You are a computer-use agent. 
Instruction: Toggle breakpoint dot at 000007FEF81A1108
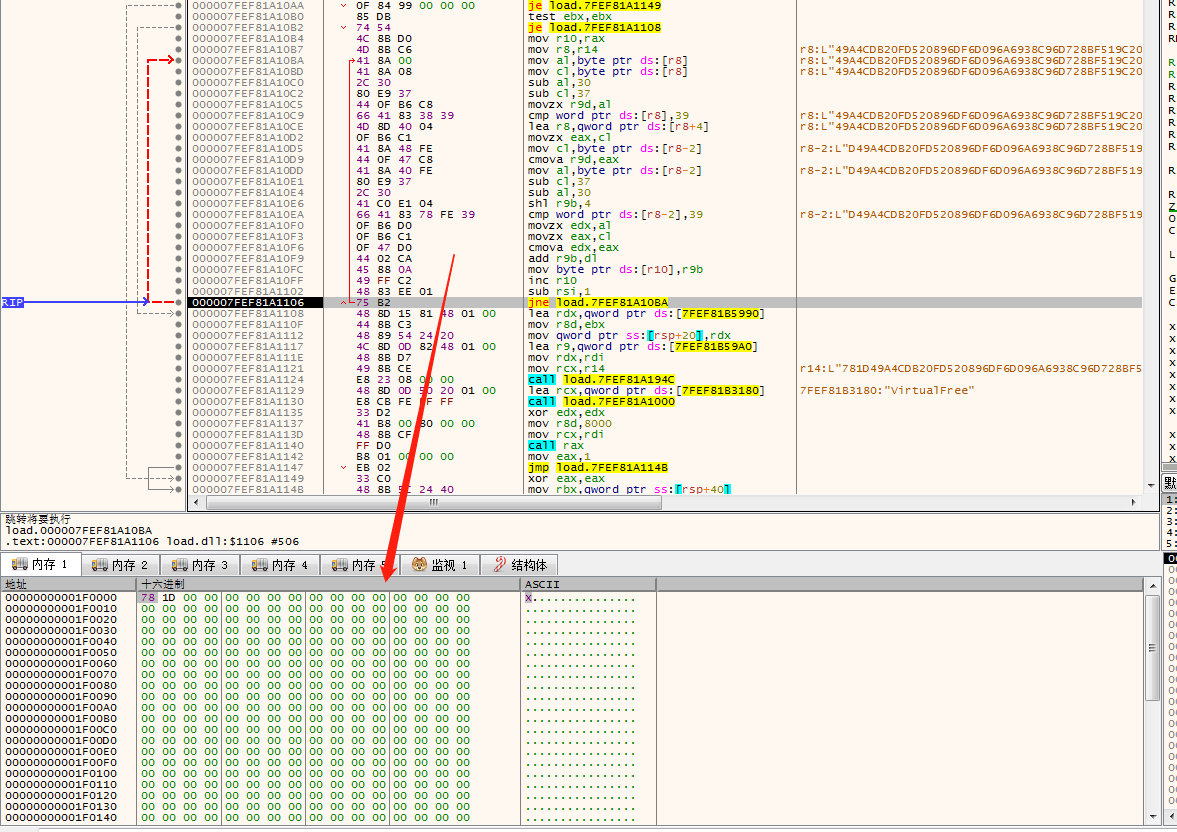coord(178,313)
